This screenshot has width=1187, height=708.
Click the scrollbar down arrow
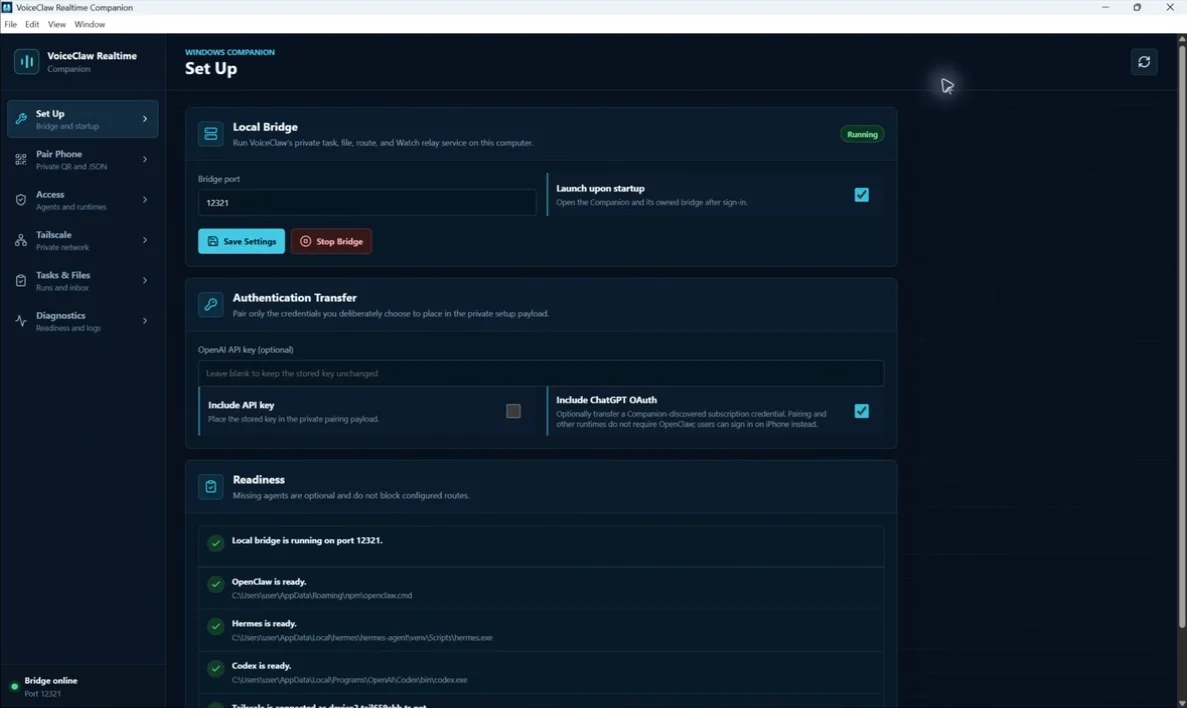[x=1181, y=702]
